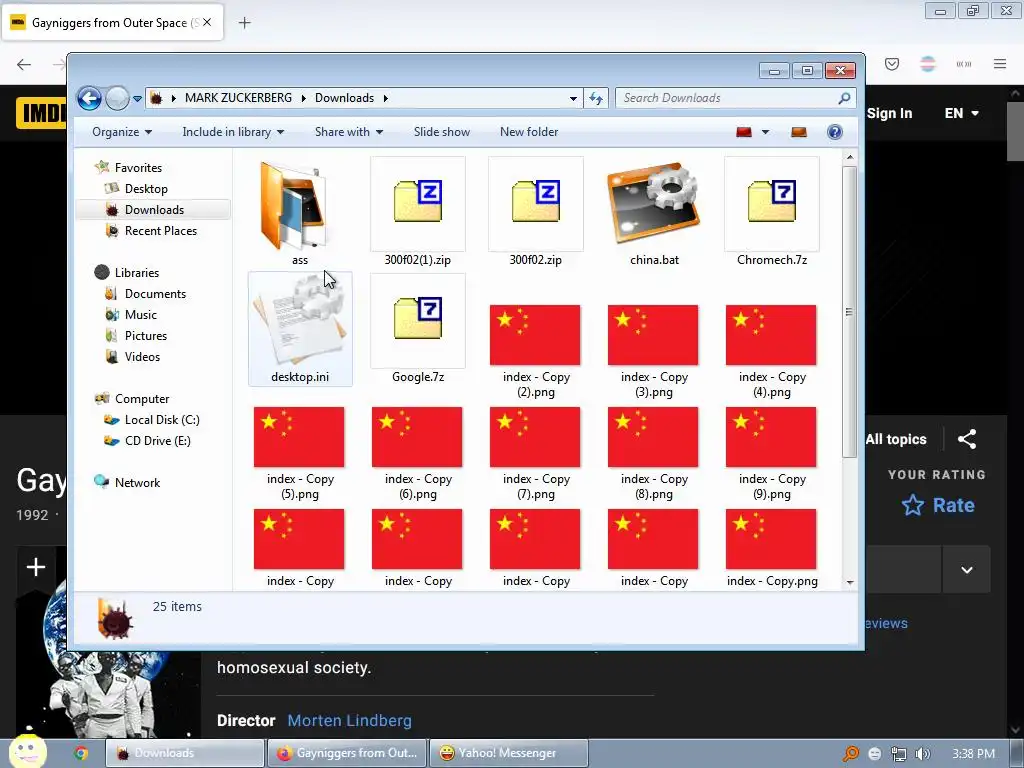Select index - Copy (2).png thumbnail

pyautogui.click(x=536, y=335)
